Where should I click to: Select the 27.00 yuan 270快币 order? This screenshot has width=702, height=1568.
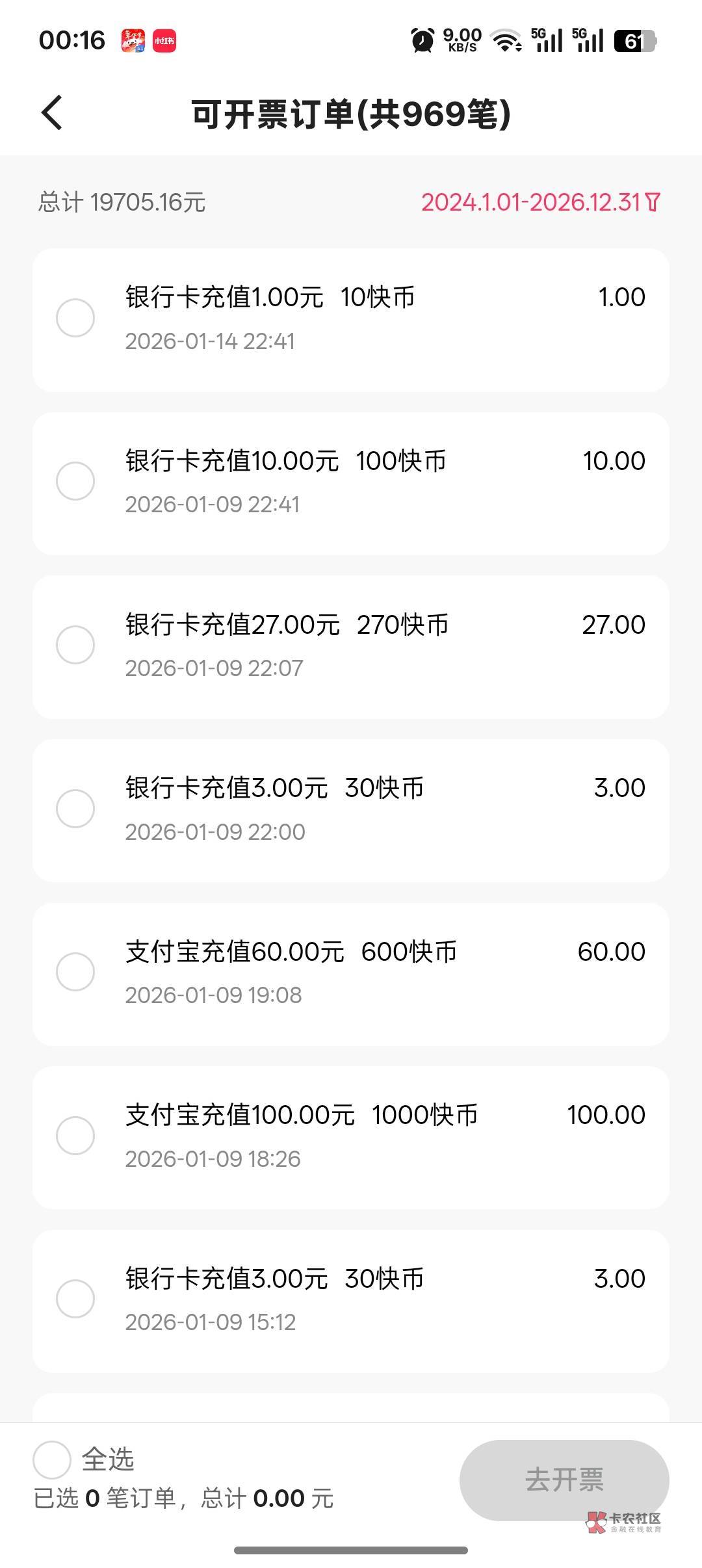(x=75, y=645)
